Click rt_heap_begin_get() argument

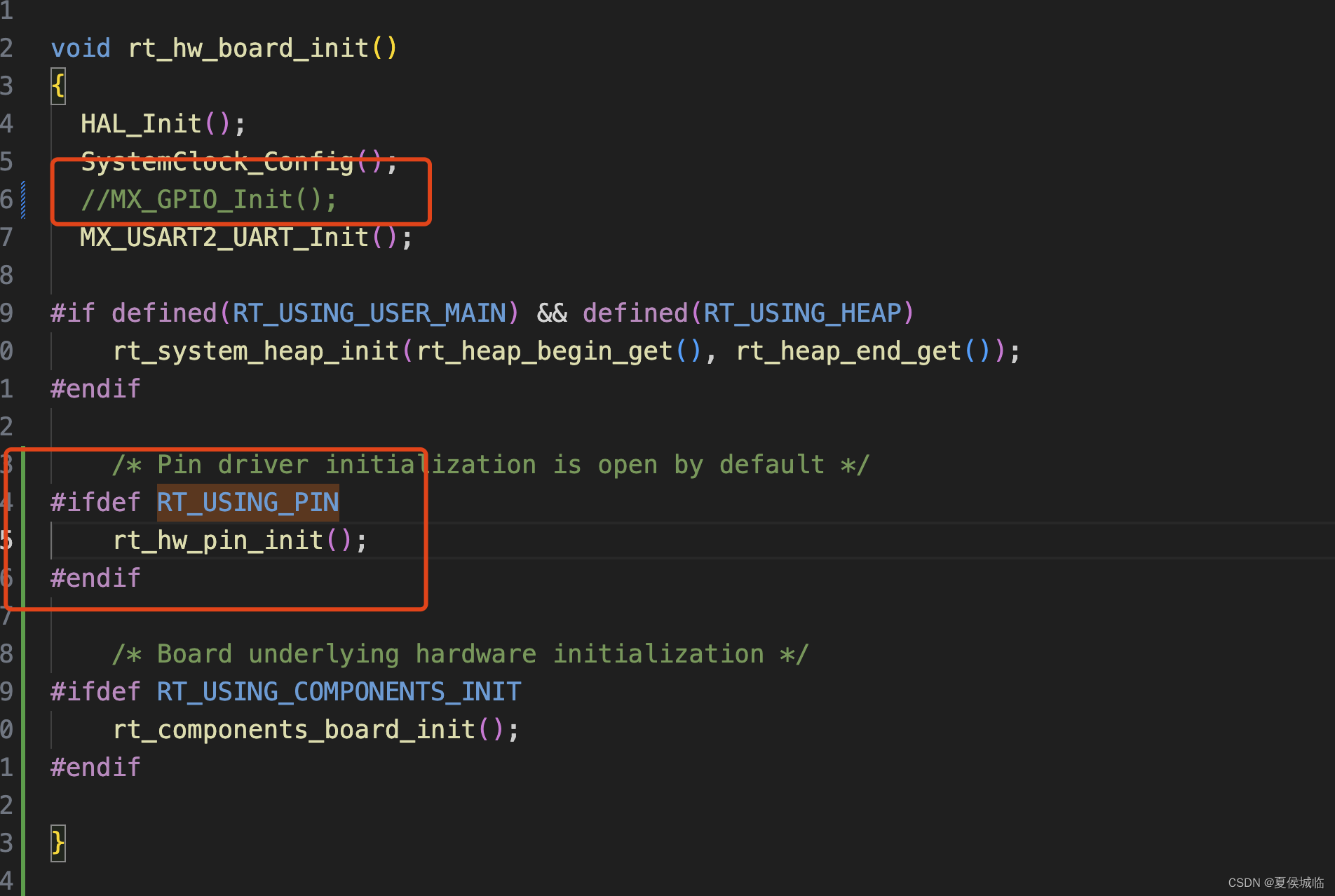[x=559, y=351]
